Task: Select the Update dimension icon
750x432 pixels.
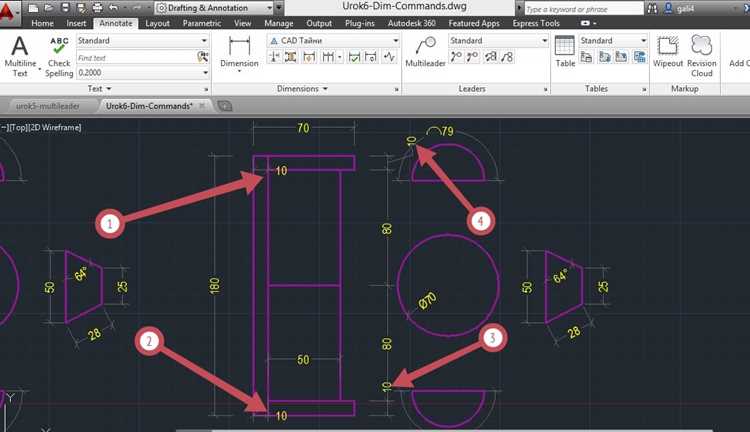Action: pyautogui.click(x=371, y=57)
